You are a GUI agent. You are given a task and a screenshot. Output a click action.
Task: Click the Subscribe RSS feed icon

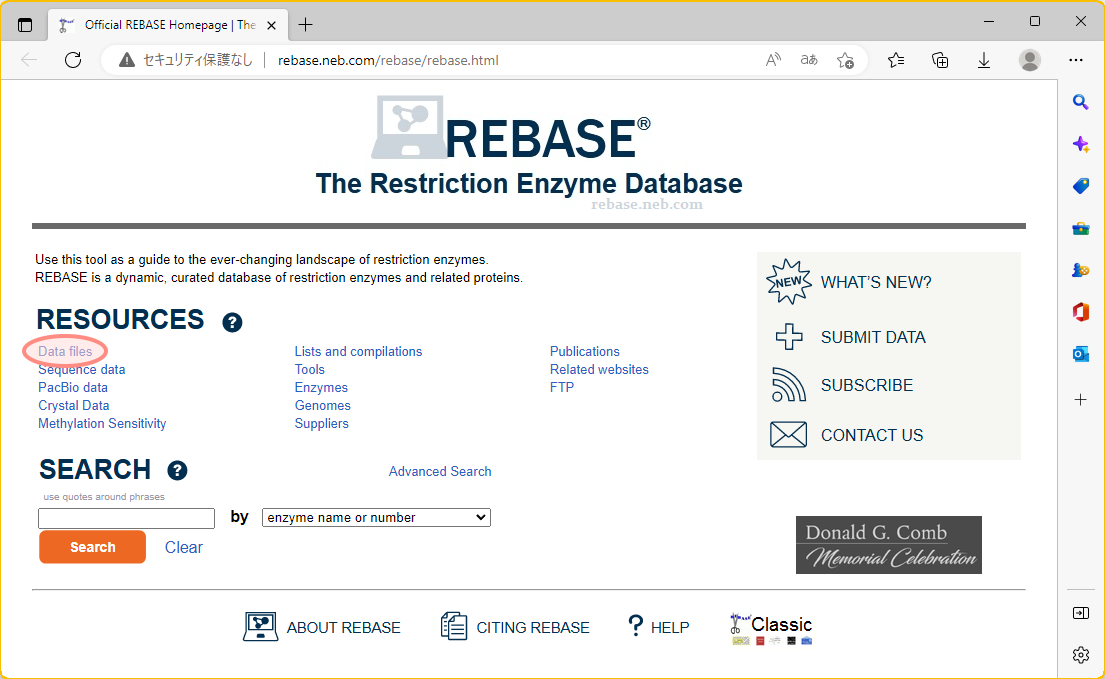point(789,385)
